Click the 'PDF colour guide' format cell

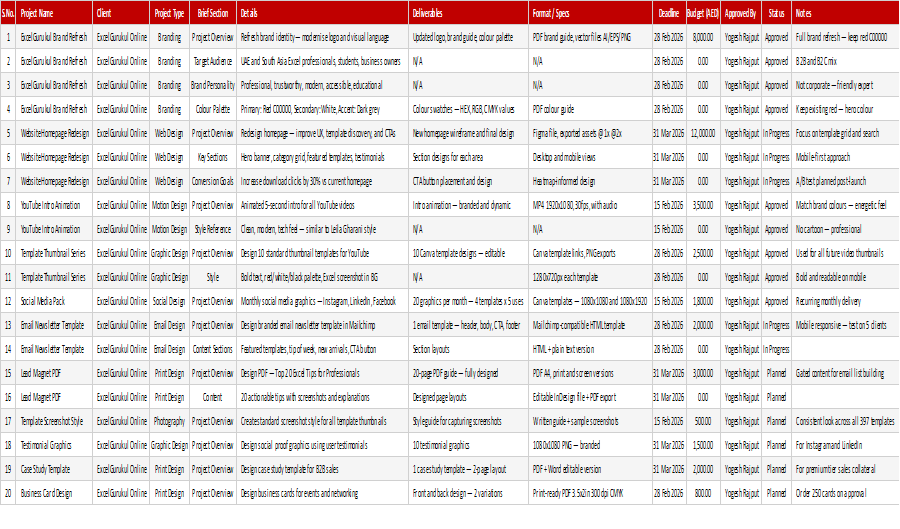590,109
